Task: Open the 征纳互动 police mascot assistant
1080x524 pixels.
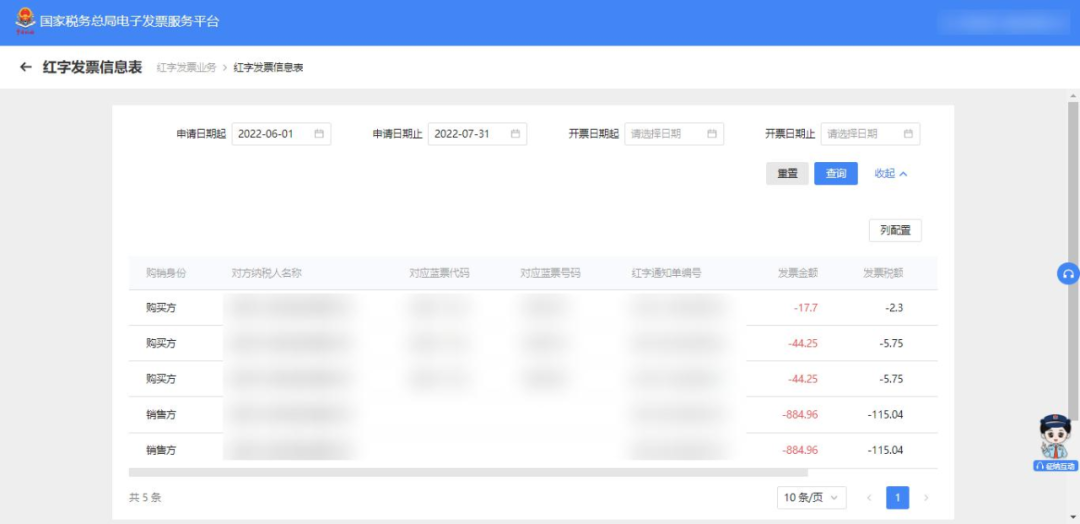Action: click(1055, 442)
